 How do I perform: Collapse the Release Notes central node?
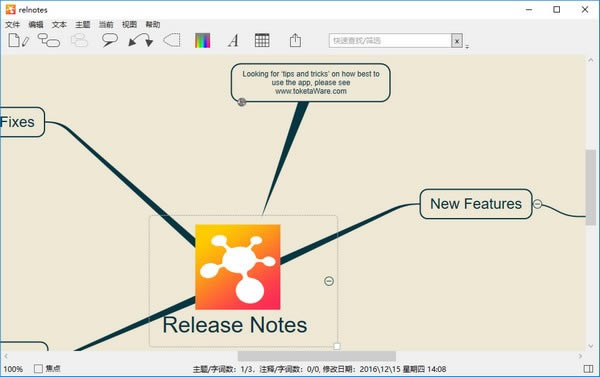pyautogui.click(x=329, y=281)
